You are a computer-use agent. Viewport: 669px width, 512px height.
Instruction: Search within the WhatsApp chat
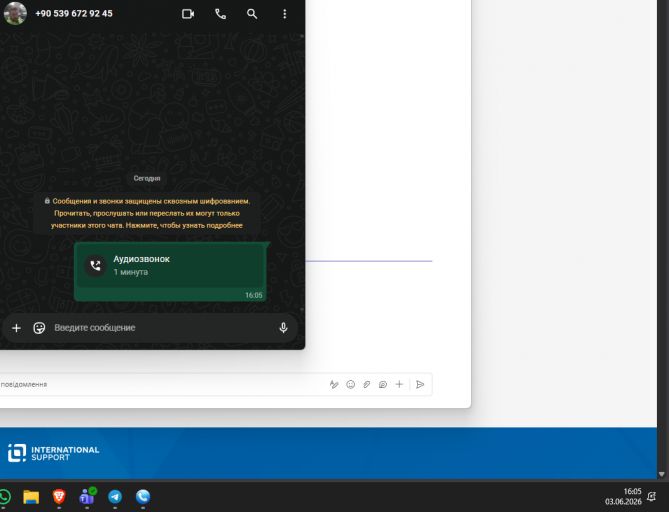click(x=252, y=14)
